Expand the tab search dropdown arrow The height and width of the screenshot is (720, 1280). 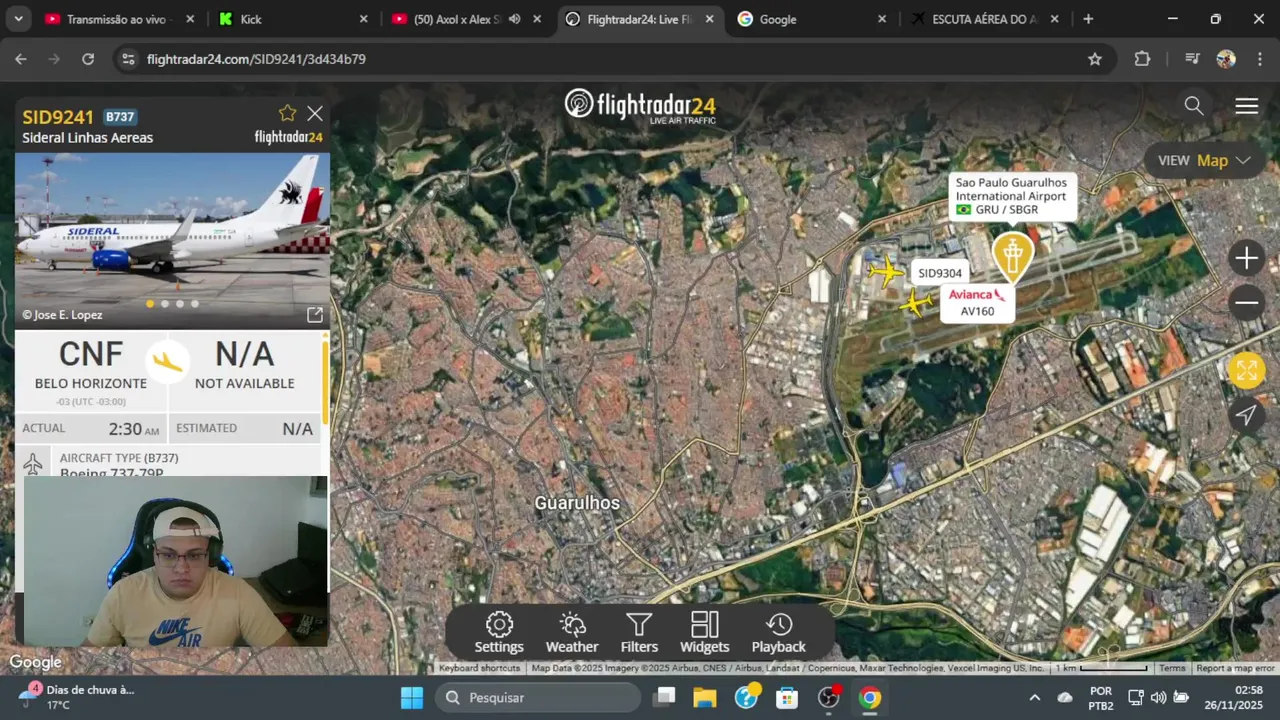(19, 19)
